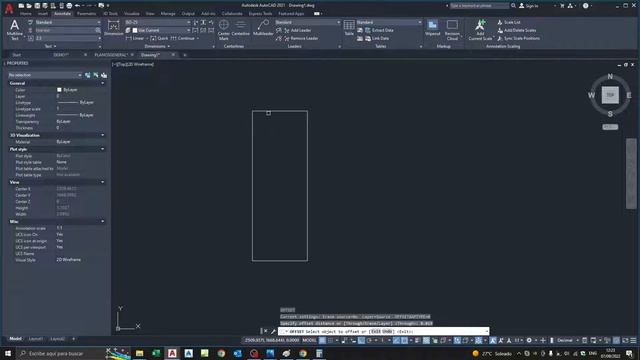Click the Linear dimension icon
The image size is (640, 360).
point(129,38)
